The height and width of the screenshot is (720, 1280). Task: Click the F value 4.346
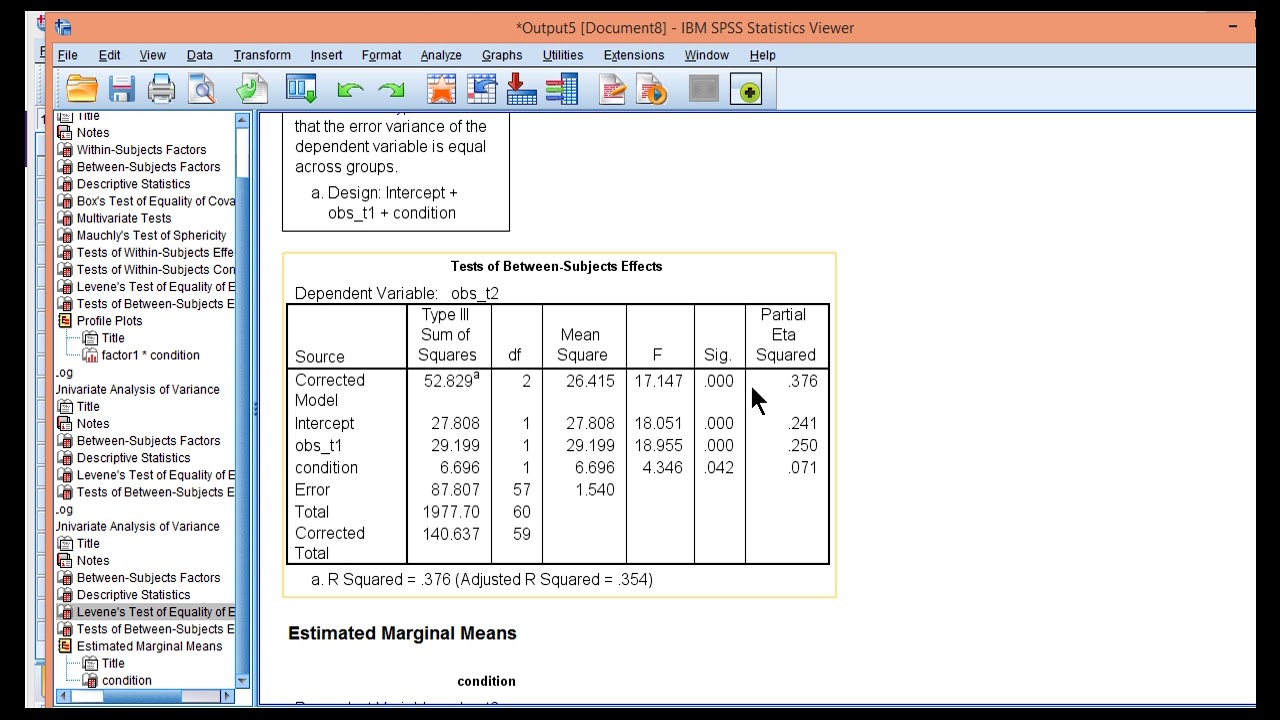662,467
